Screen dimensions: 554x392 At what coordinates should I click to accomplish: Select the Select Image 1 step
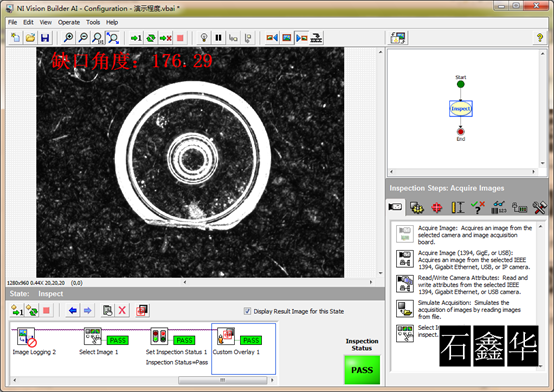click(105, 341)
